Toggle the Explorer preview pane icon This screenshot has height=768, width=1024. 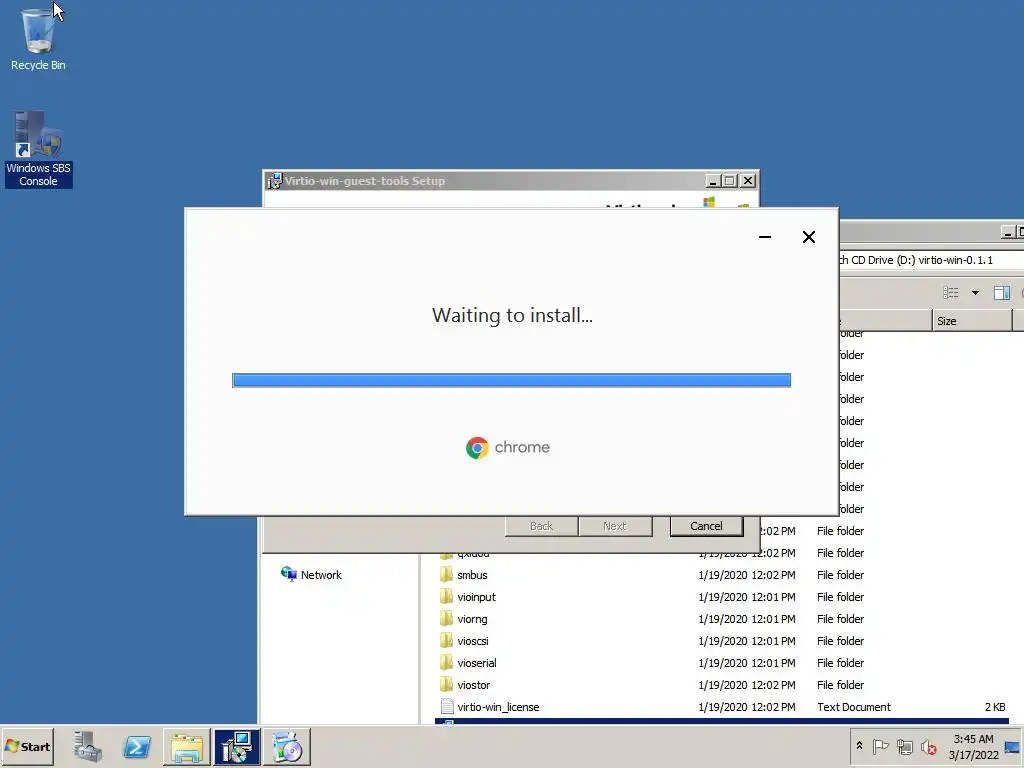(x=1001, y=293)
